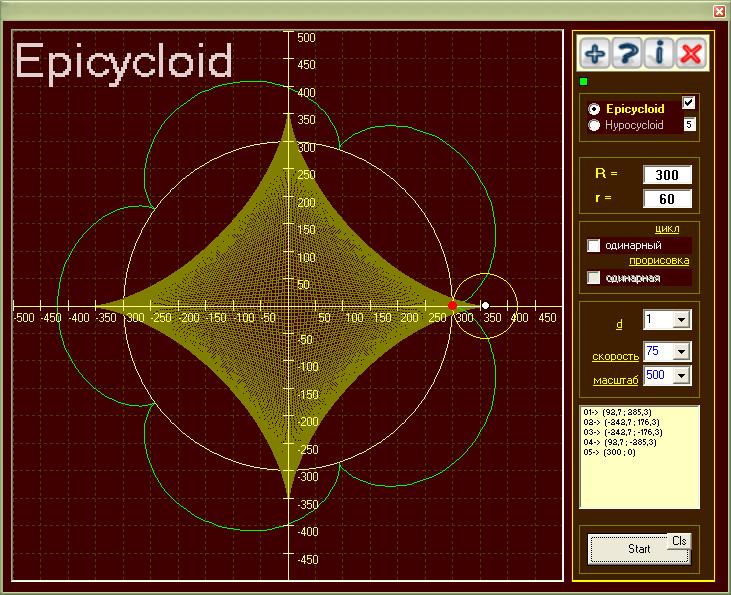This screenshot has height=595, width=731.
Task: Click the small r value input field
Action: click(667, 198)
